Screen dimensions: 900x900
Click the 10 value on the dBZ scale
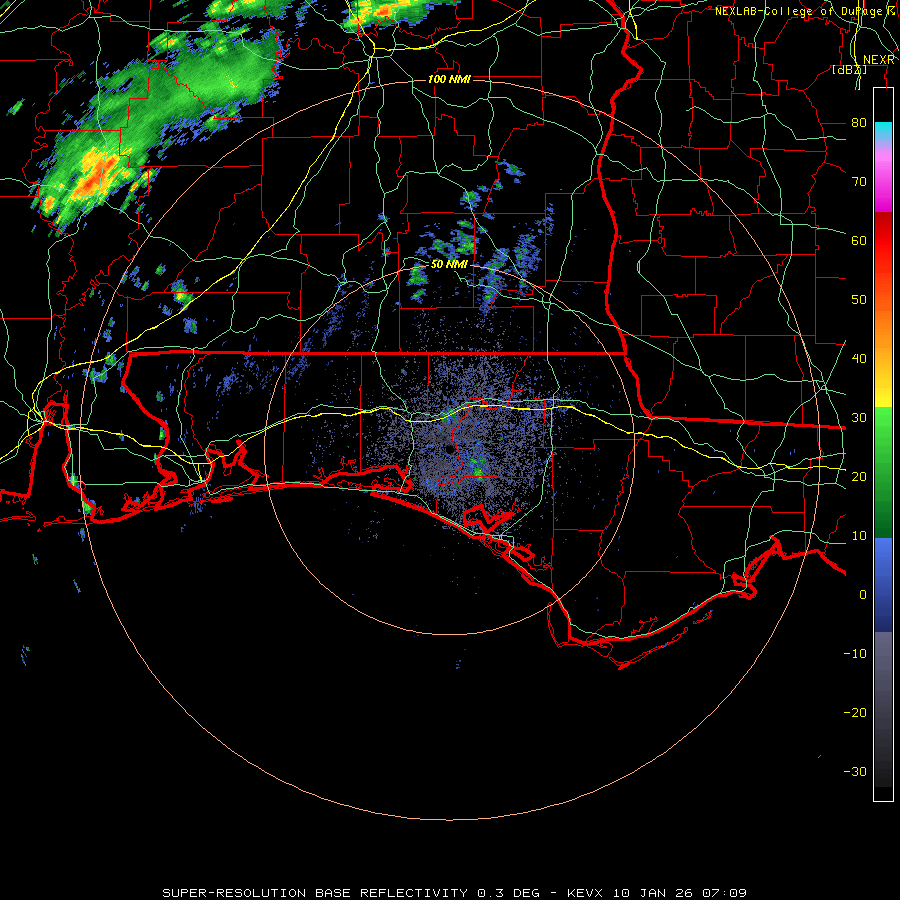click(859, 536)
